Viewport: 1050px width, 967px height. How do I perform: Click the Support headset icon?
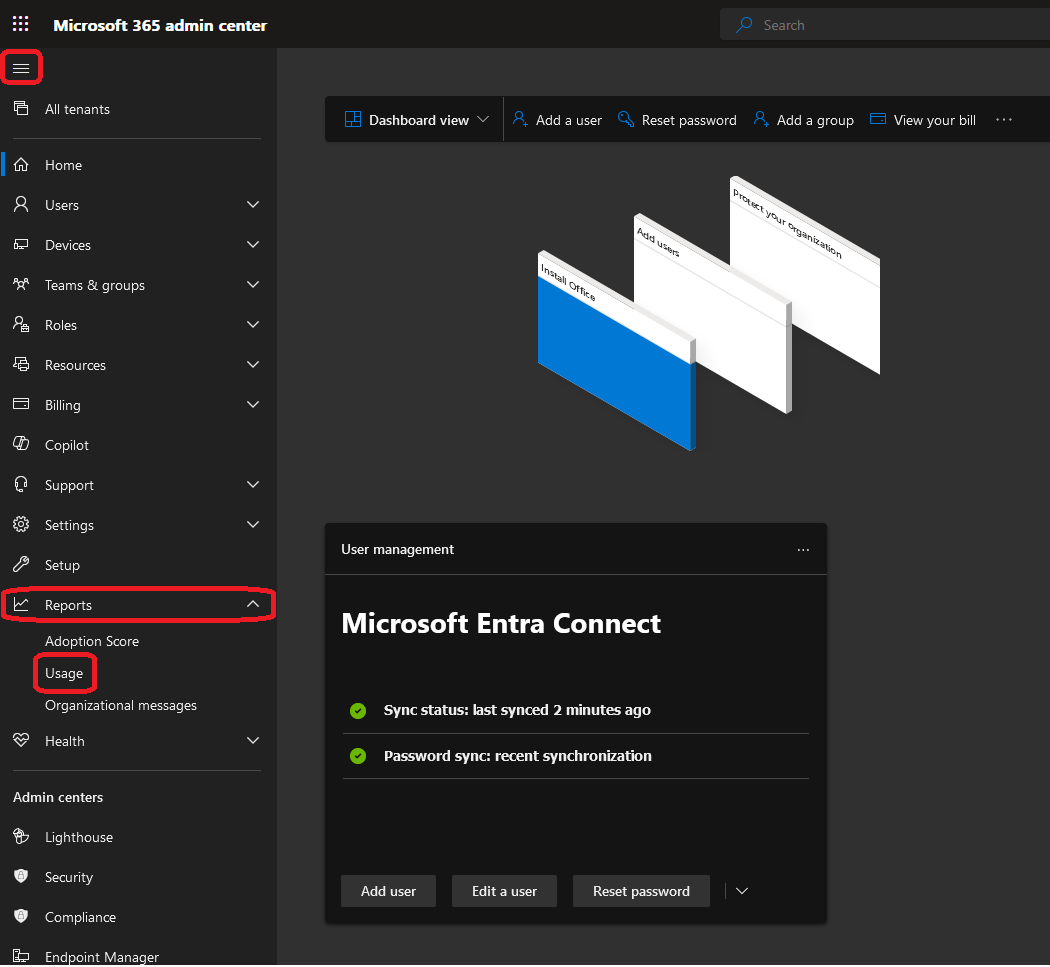(x=21, y=484)
